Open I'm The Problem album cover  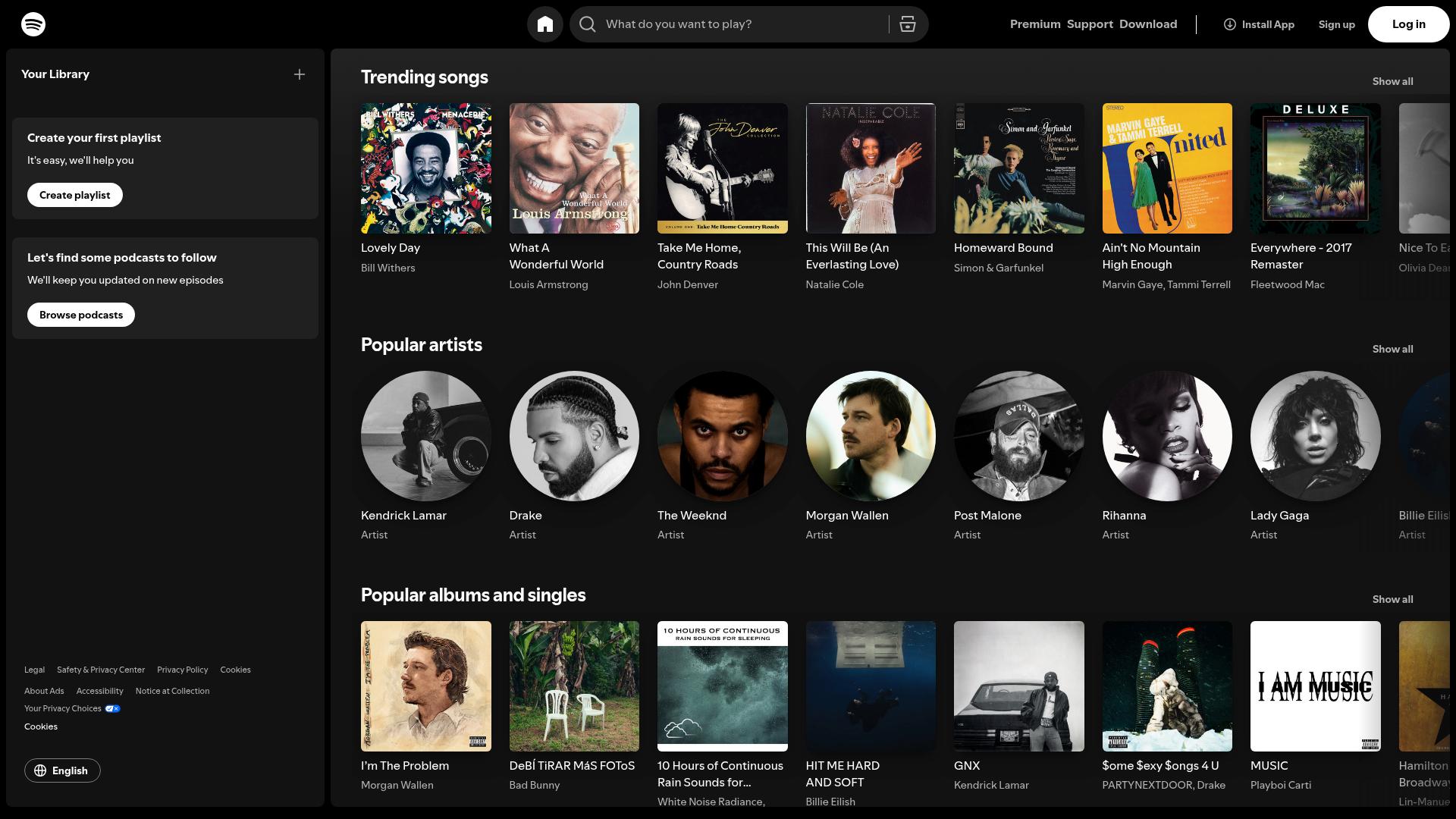coord(426,686)
